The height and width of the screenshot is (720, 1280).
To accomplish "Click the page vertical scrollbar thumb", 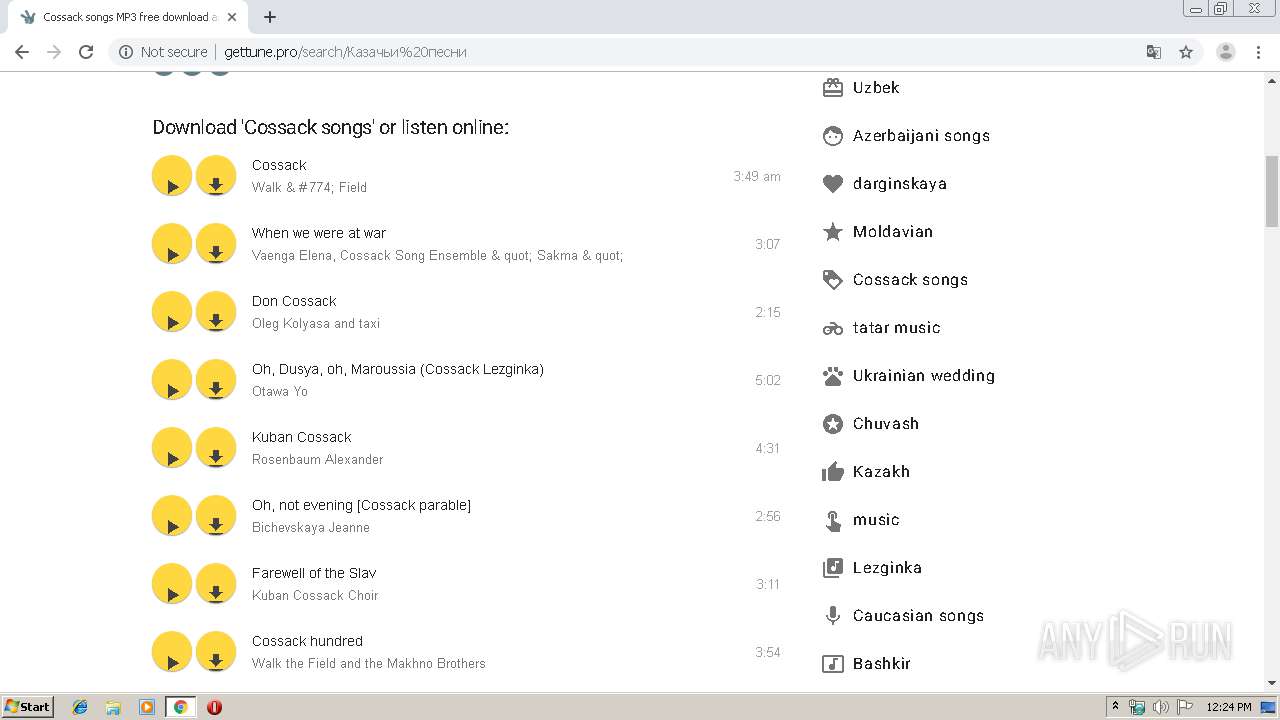I will coord(1272,191).
